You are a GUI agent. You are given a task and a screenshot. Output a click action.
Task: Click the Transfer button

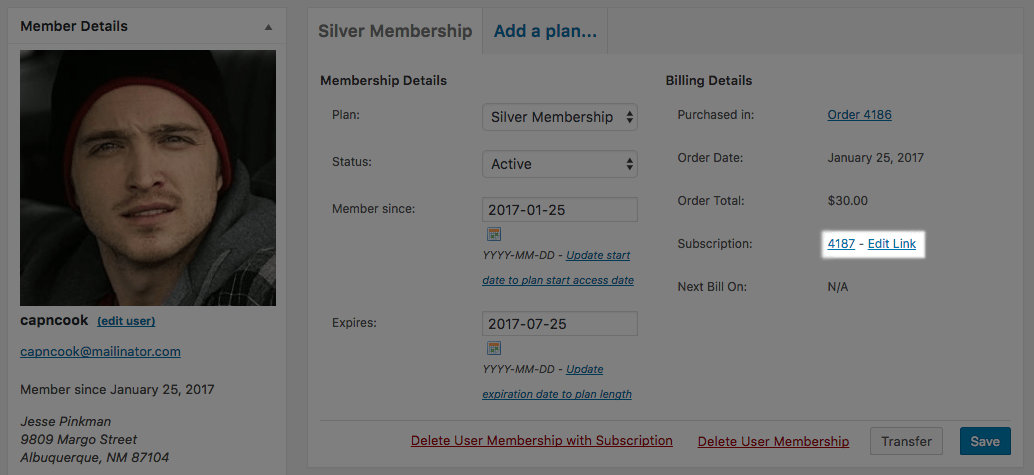906,441
